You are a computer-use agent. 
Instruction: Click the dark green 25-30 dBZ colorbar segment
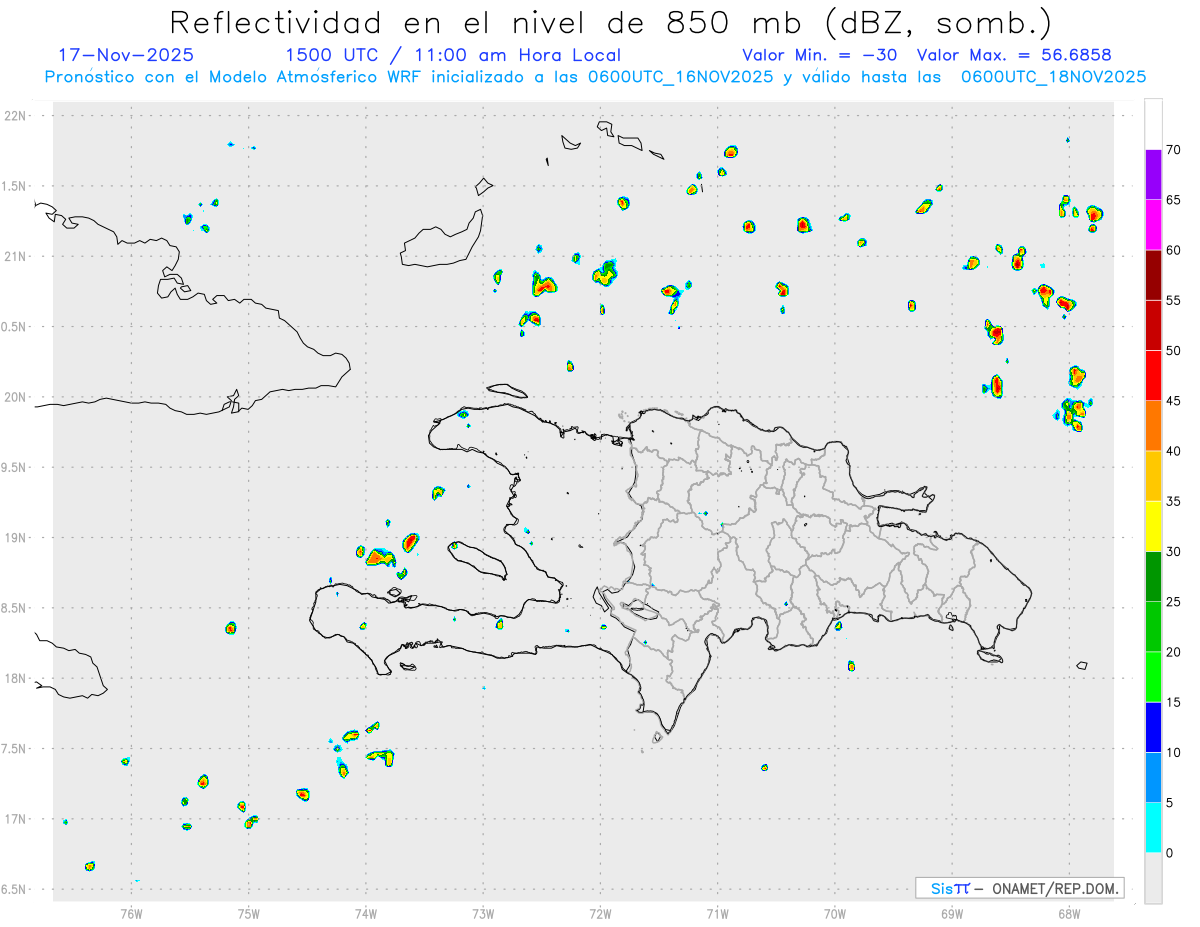pos(1153,577)
